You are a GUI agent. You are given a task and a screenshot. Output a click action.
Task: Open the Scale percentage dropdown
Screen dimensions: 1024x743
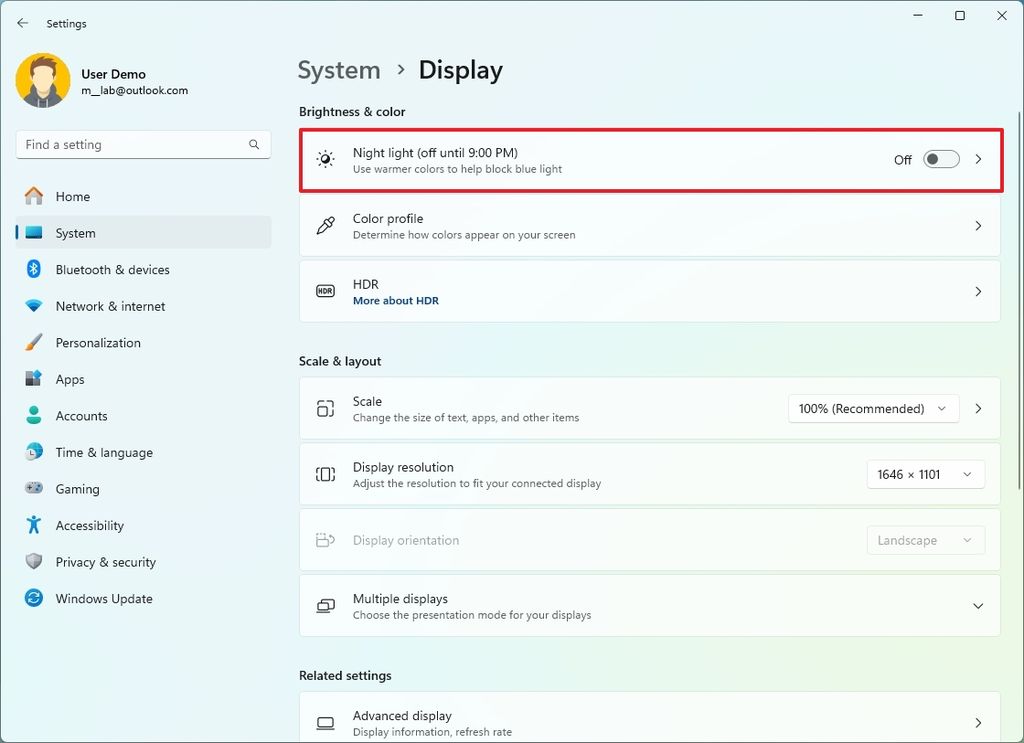click(x=874, y=409)
